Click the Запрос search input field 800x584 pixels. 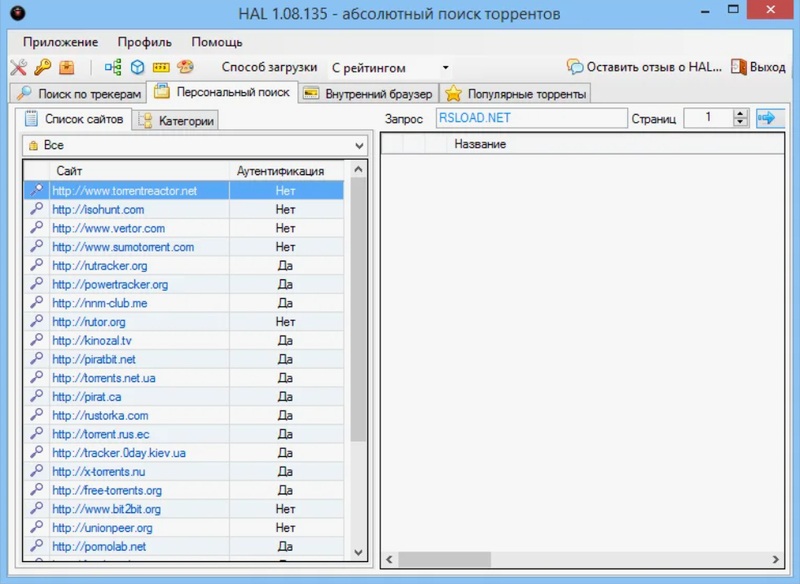coord(528,118)
